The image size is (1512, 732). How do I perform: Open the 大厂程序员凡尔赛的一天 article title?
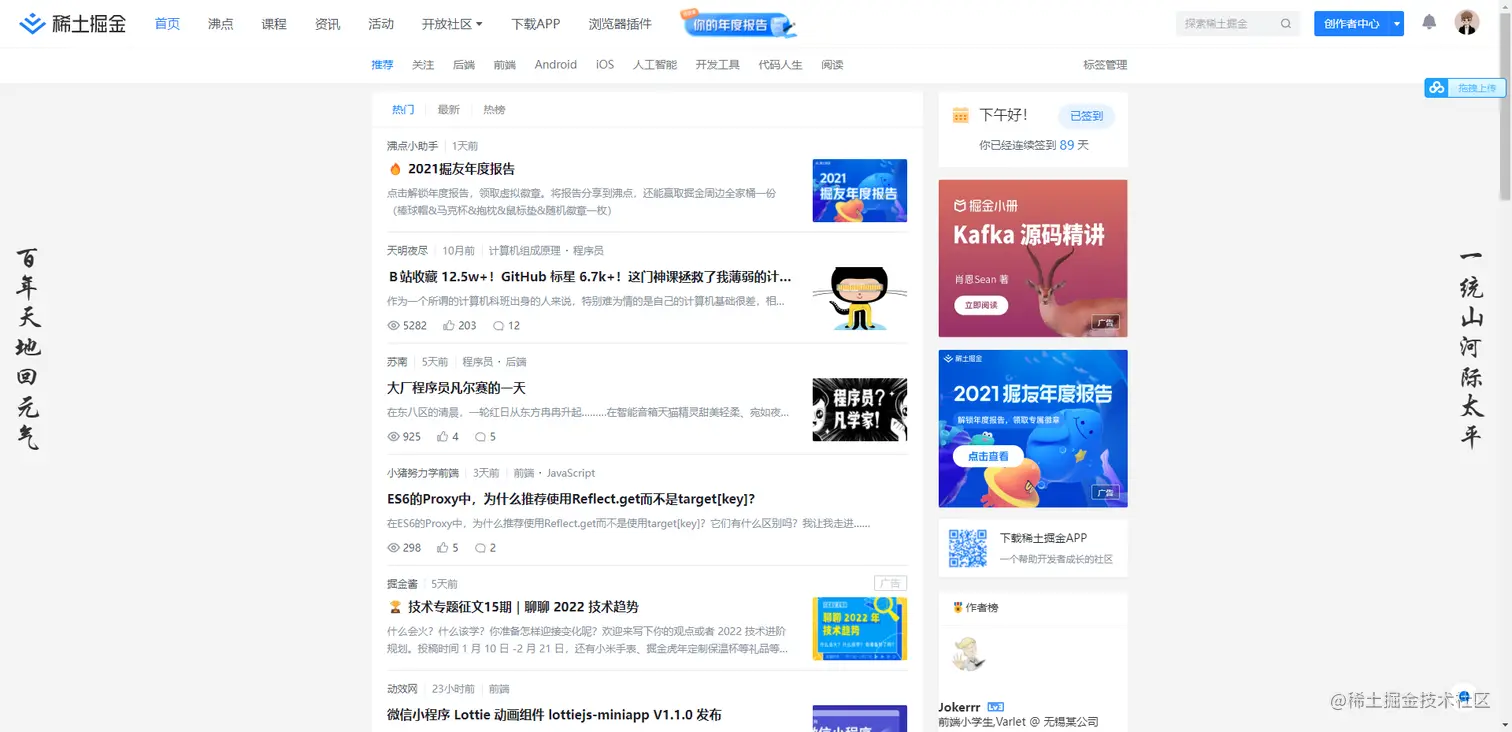pos(456,388)
